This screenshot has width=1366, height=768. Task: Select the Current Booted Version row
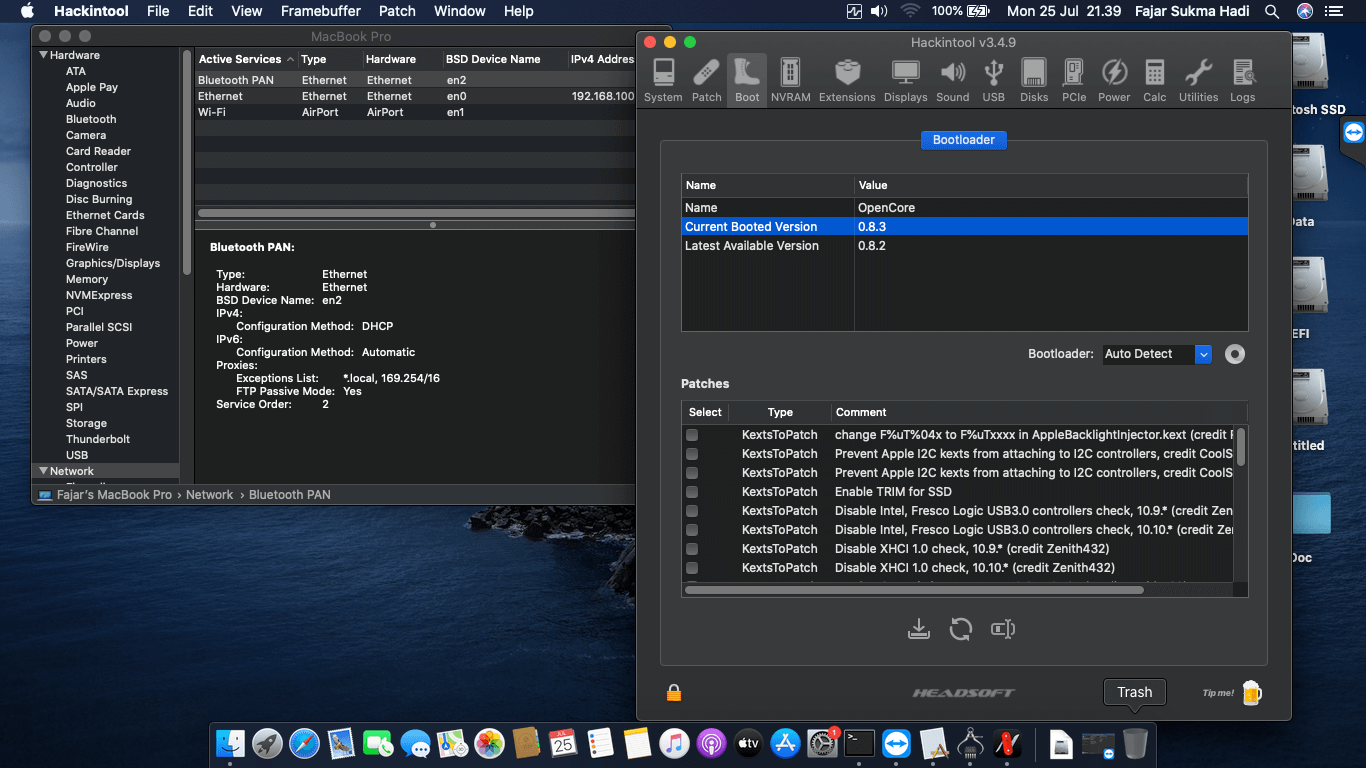click(x=964, y=227)
